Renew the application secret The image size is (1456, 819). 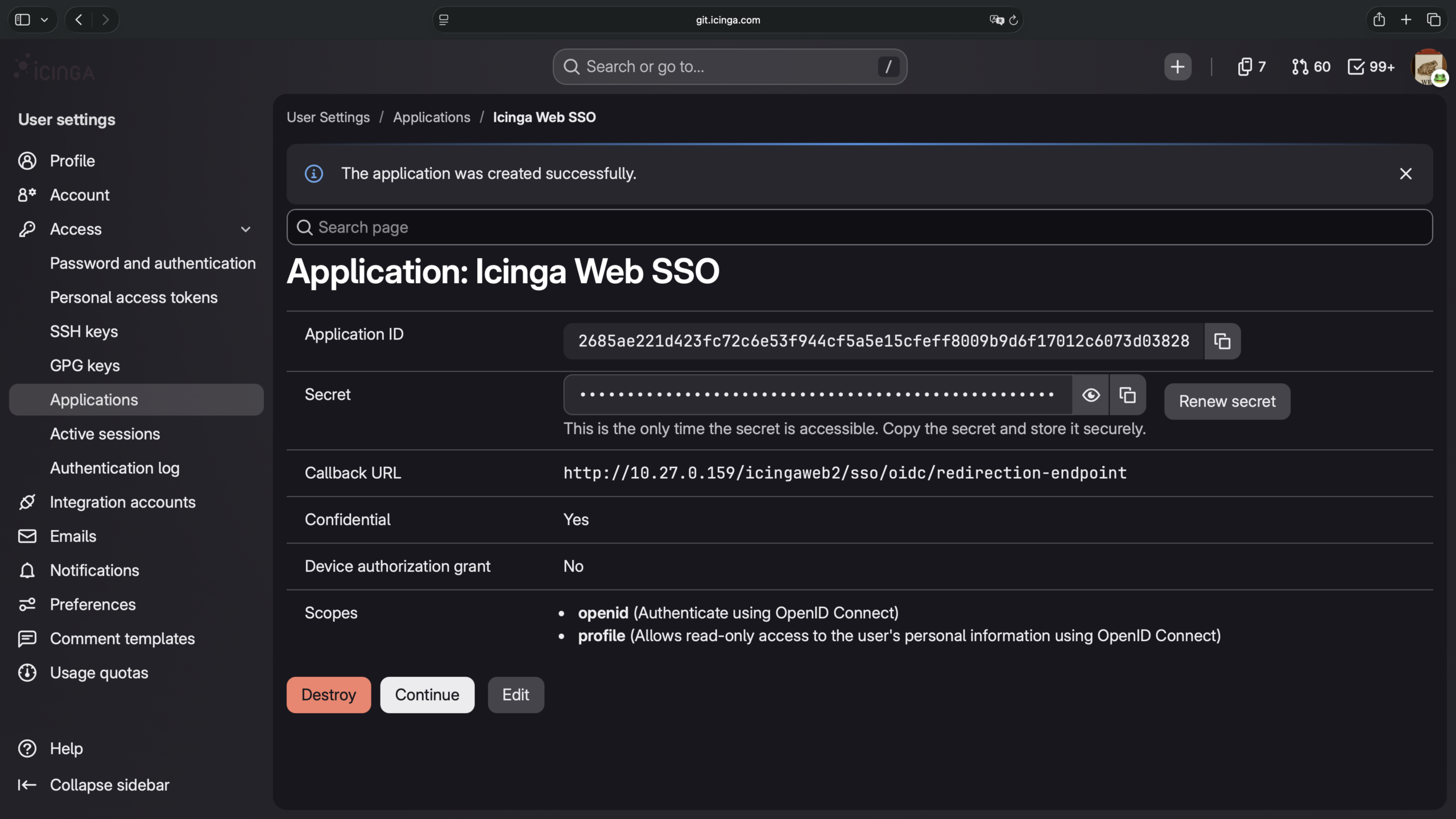(x=1227, y=402)
